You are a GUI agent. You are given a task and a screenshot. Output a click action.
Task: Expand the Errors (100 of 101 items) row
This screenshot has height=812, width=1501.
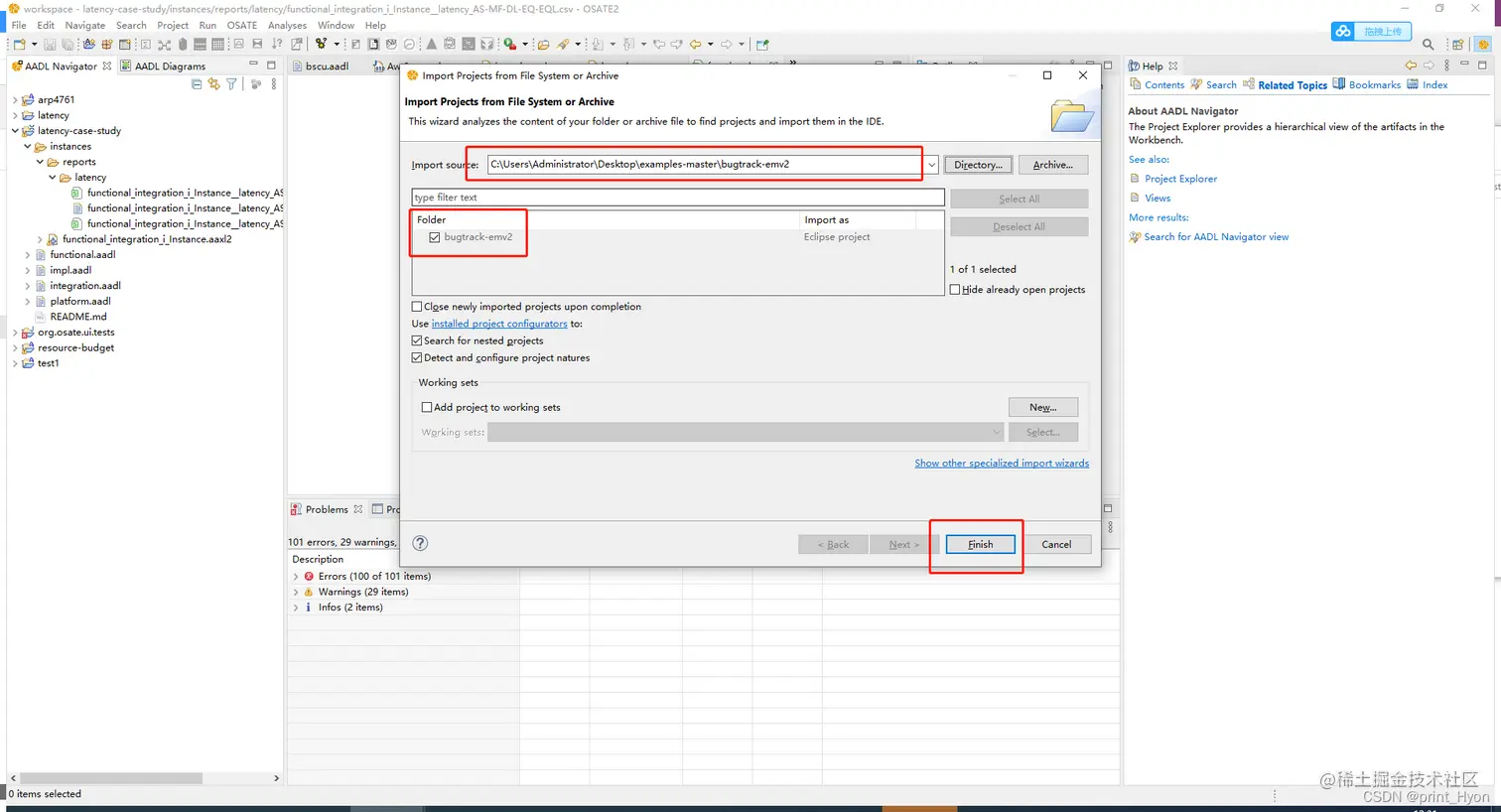coord(296,577)
